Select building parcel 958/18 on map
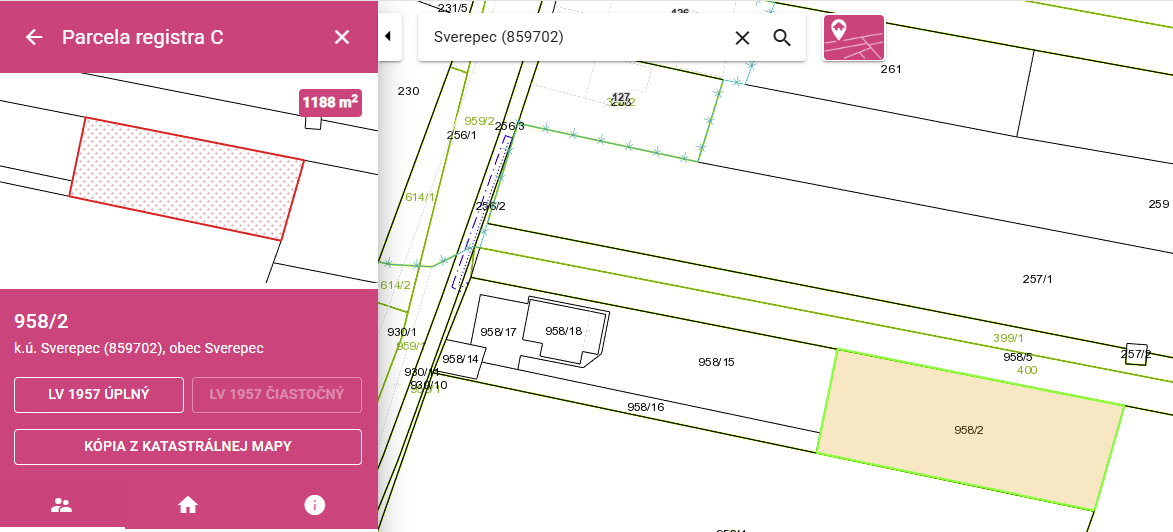 click(x=564, y=331)
